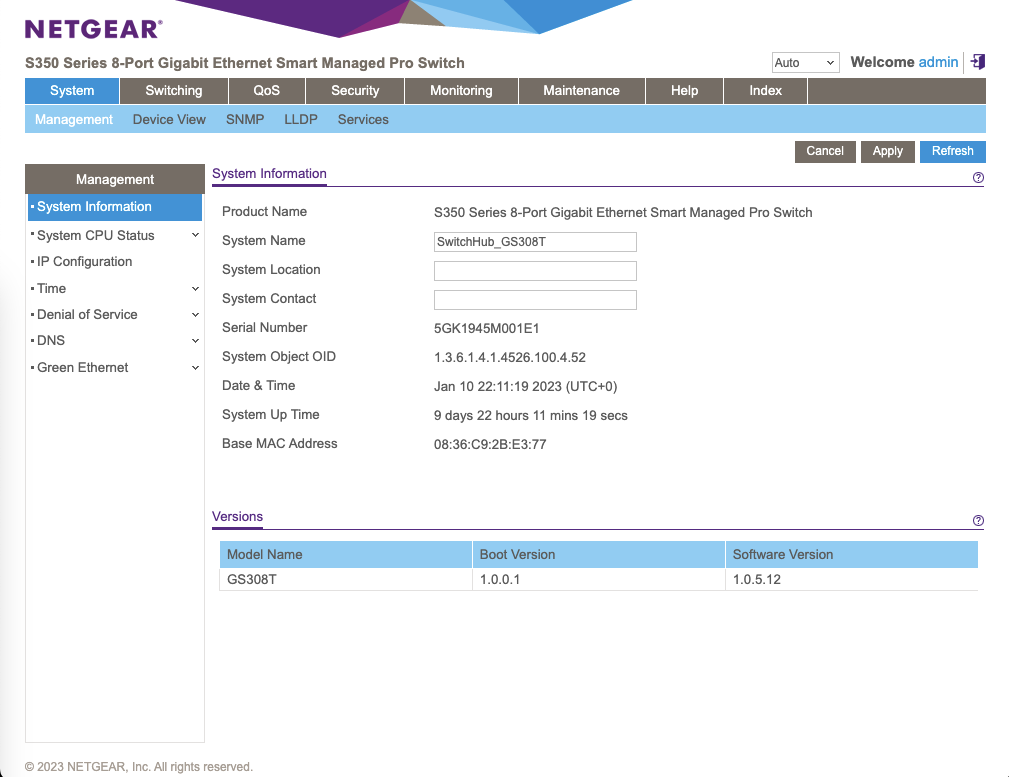Expand System CPU Status chevron

[195, 236]
